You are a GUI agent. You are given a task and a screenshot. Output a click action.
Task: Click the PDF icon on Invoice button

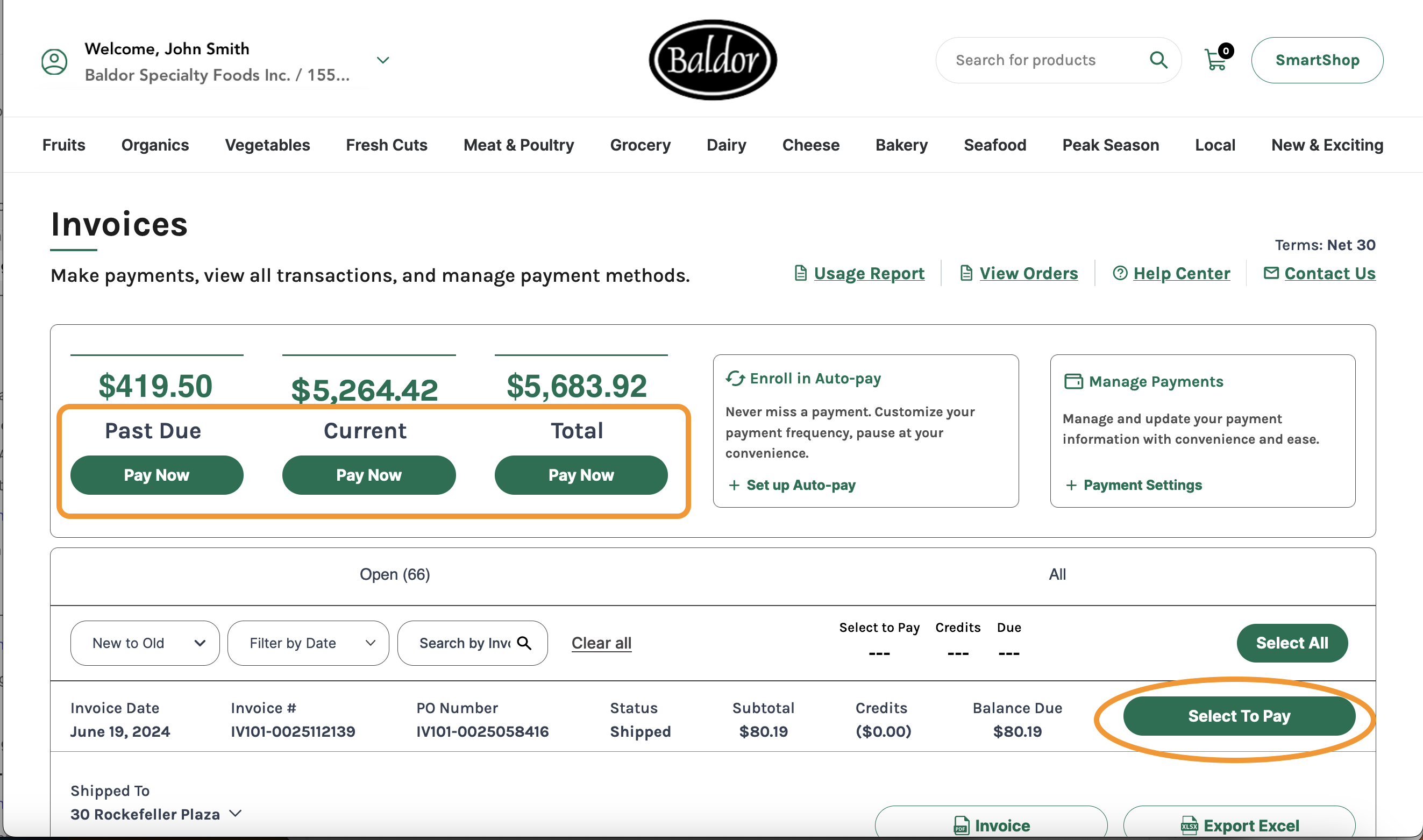tap(961, 825)
